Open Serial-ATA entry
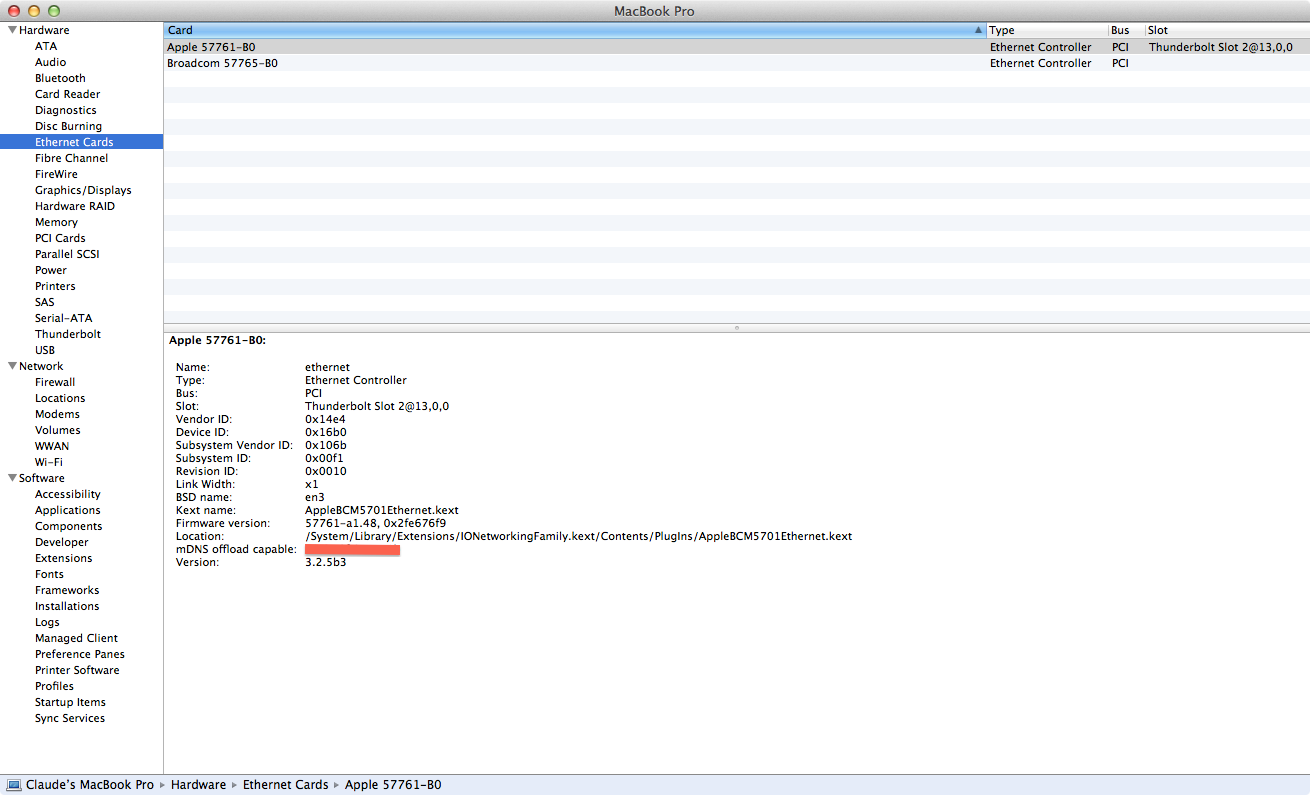The image size is (1310, 795). click(64, 318)
